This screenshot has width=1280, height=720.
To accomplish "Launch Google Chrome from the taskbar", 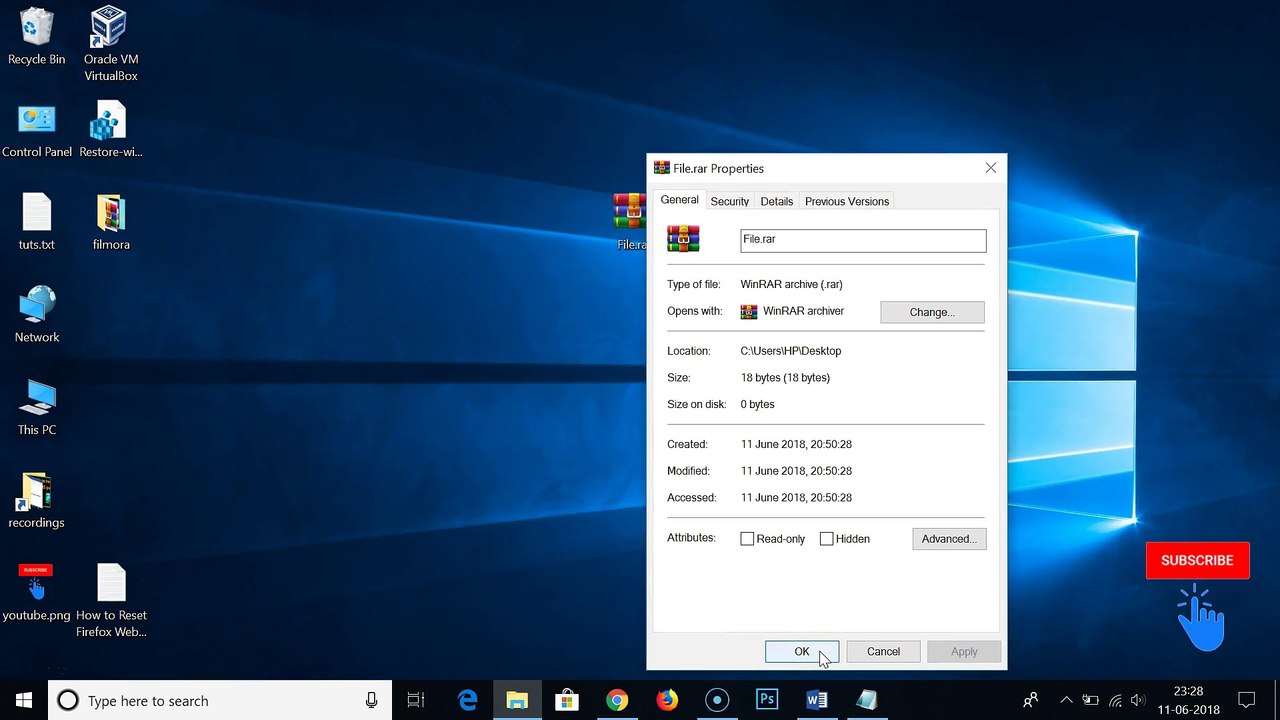I will [617, 700].
